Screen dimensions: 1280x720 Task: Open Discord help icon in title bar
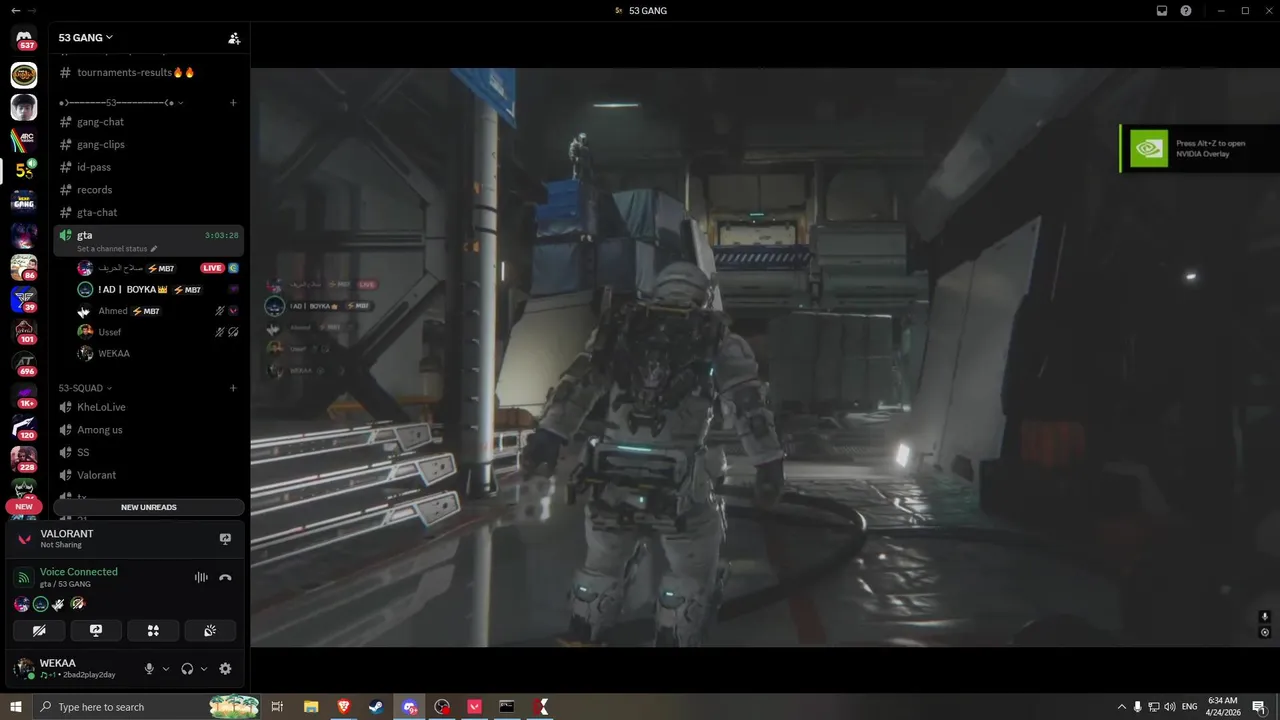coord(1186,11)
